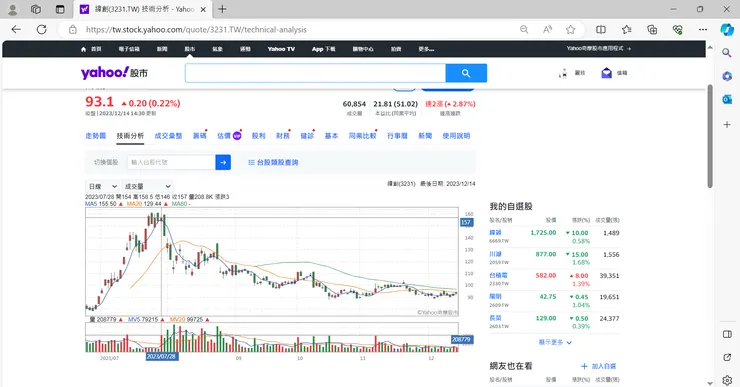The width and height of the screenshot is (740, 387).
Task: Click the 2023/07/28 date marker on chart
Action: (x=162, y=357)
